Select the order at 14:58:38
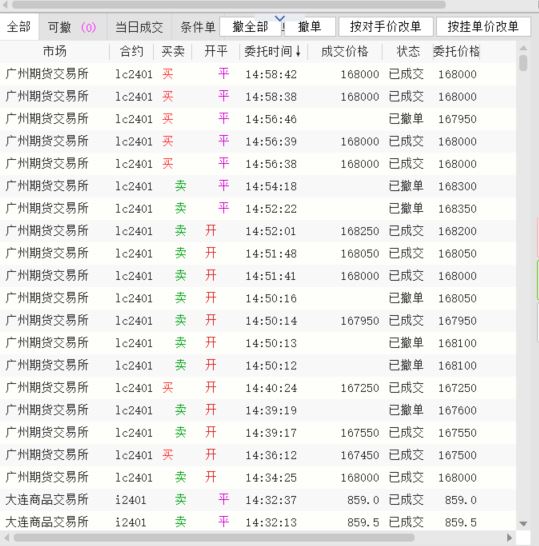 [258, 96]
